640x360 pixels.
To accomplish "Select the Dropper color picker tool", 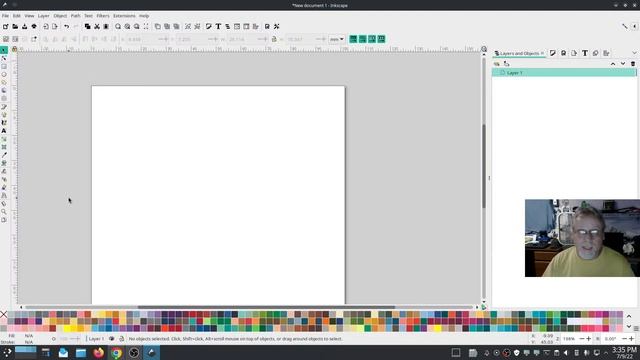I will (4, 155).
